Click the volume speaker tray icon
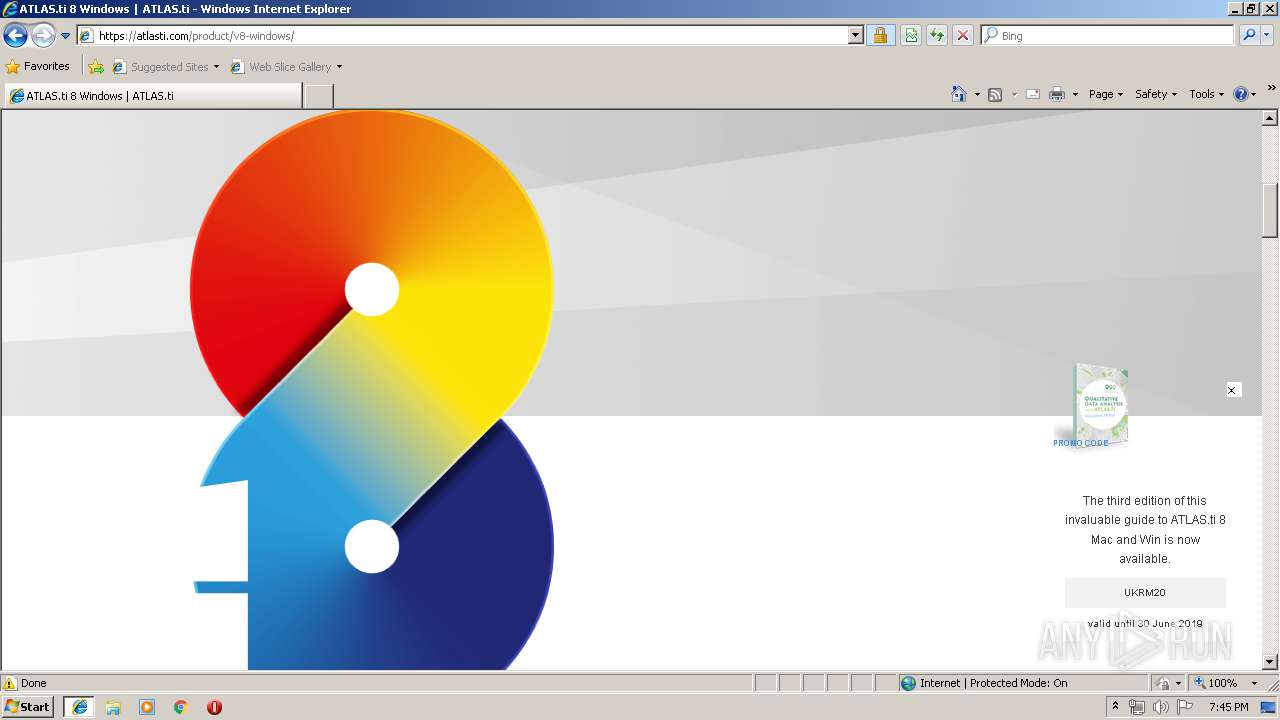Image resolution: width=1280 pixels, height=720 pixels. [1160, 707]
